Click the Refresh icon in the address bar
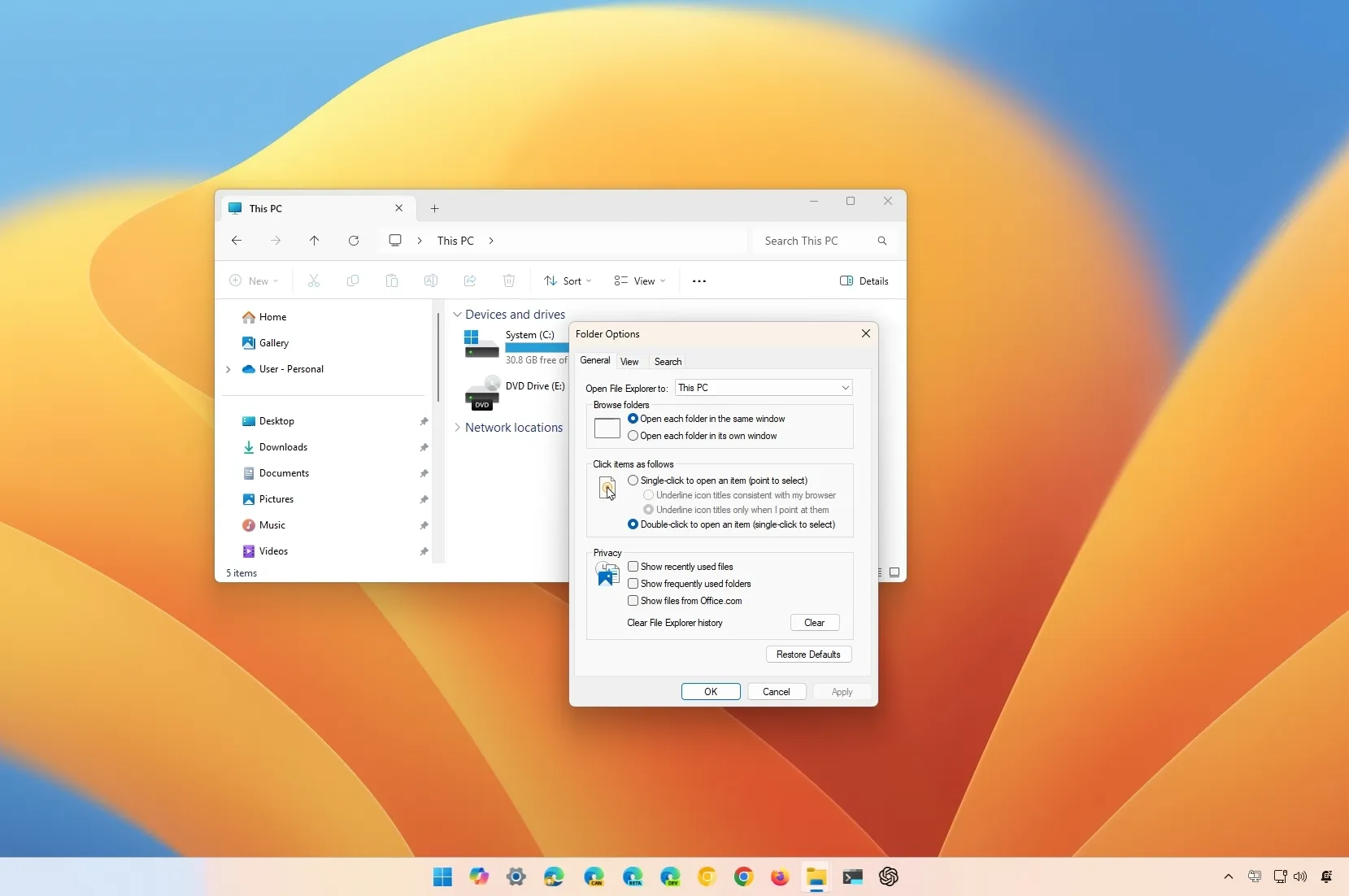Image resolution: width=1349 pixels, height=896 pixels. (355, 241)
